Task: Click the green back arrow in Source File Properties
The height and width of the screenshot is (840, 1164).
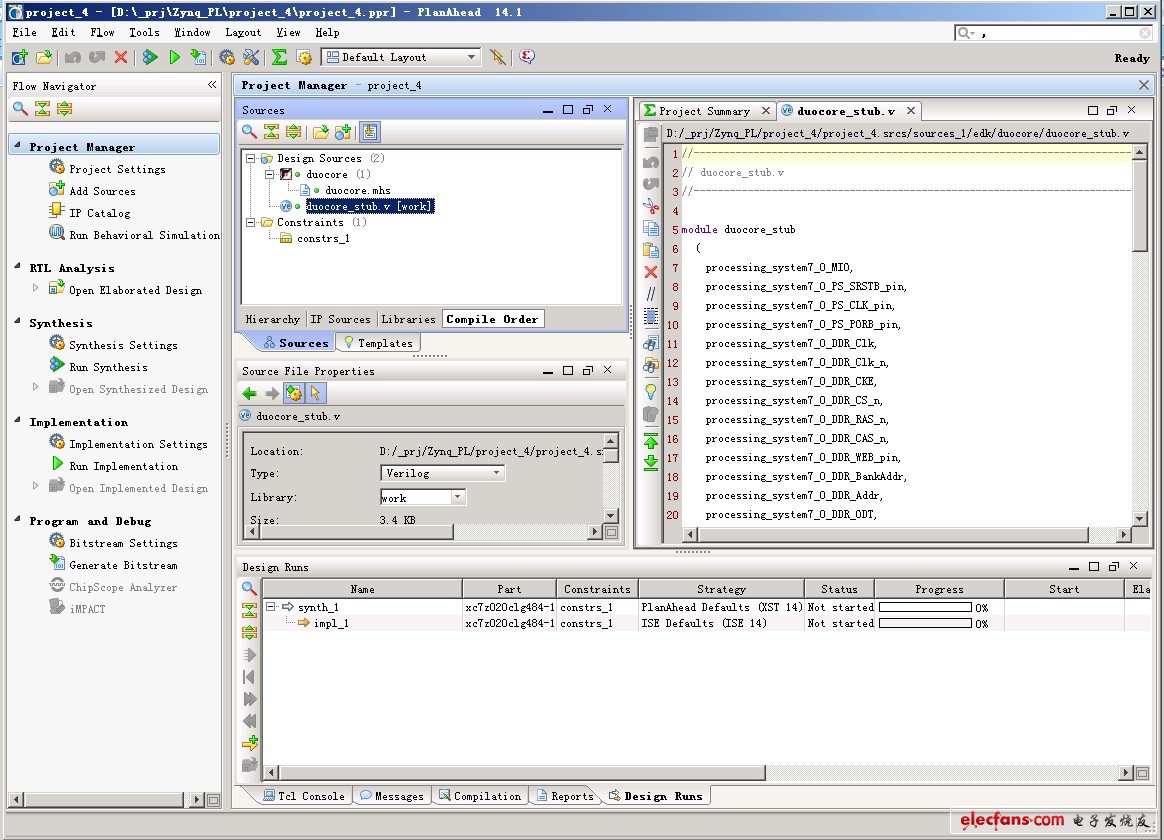Action: (x=250, y=394)
